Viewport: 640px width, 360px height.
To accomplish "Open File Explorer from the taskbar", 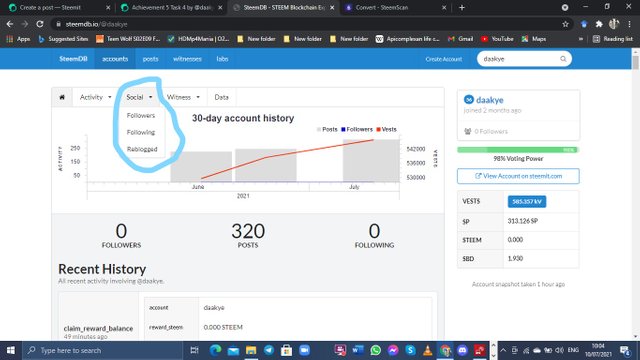I will [251, 350].
